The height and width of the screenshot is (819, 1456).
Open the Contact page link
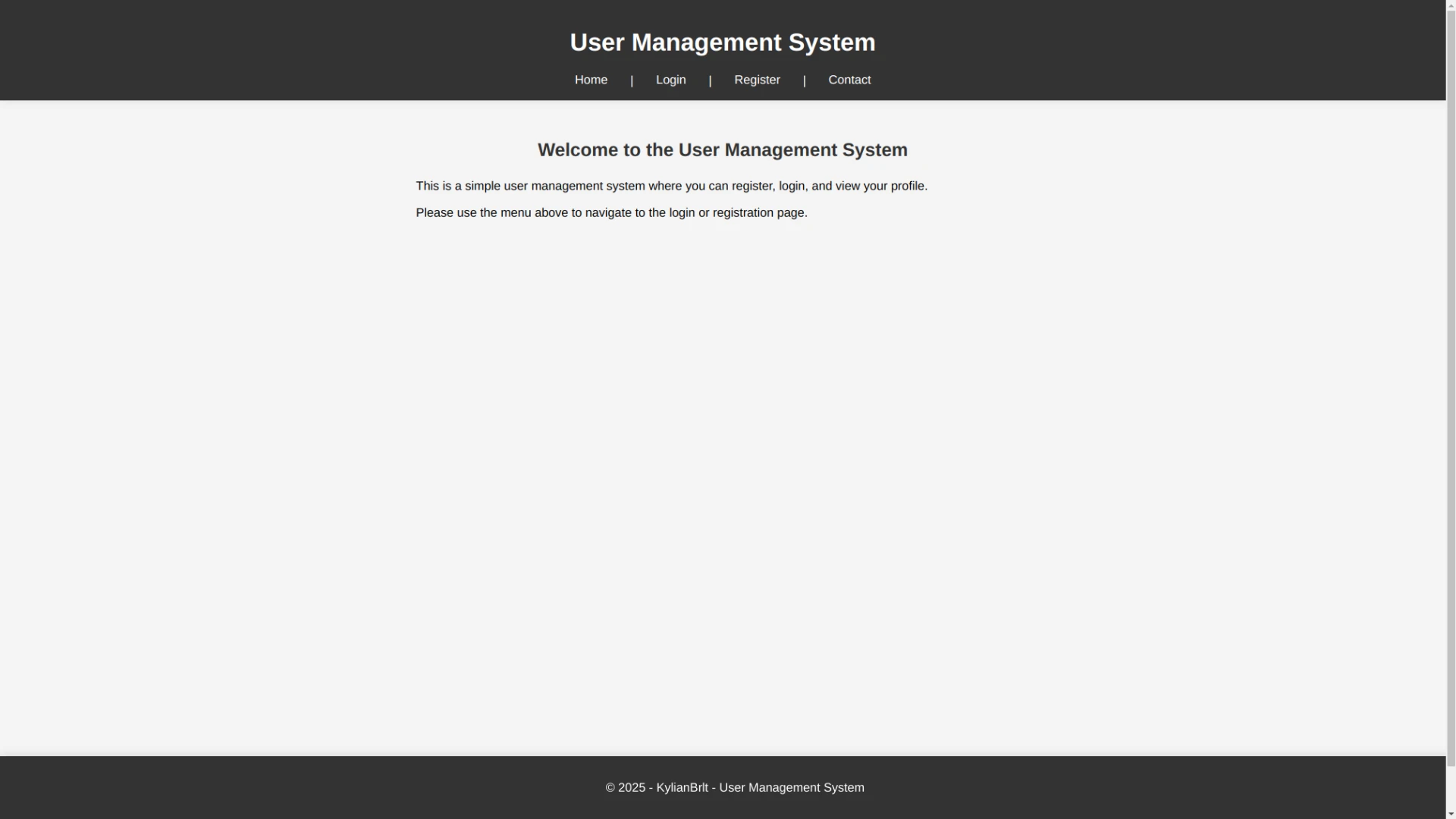pos(849,79)
